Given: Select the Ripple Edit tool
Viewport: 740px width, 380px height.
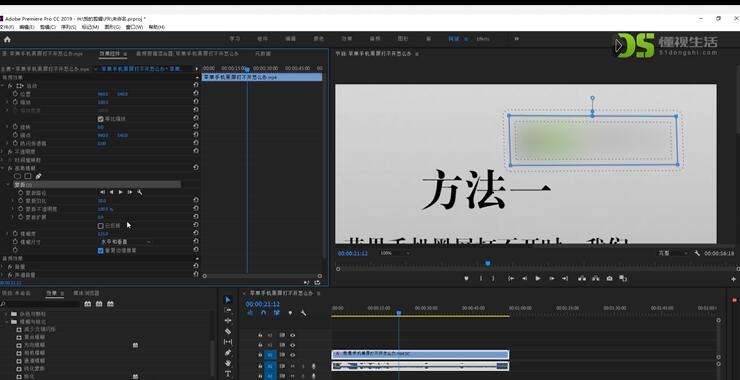Looking at the screenshot, I should pyautogui.click(x=228, y=321).
